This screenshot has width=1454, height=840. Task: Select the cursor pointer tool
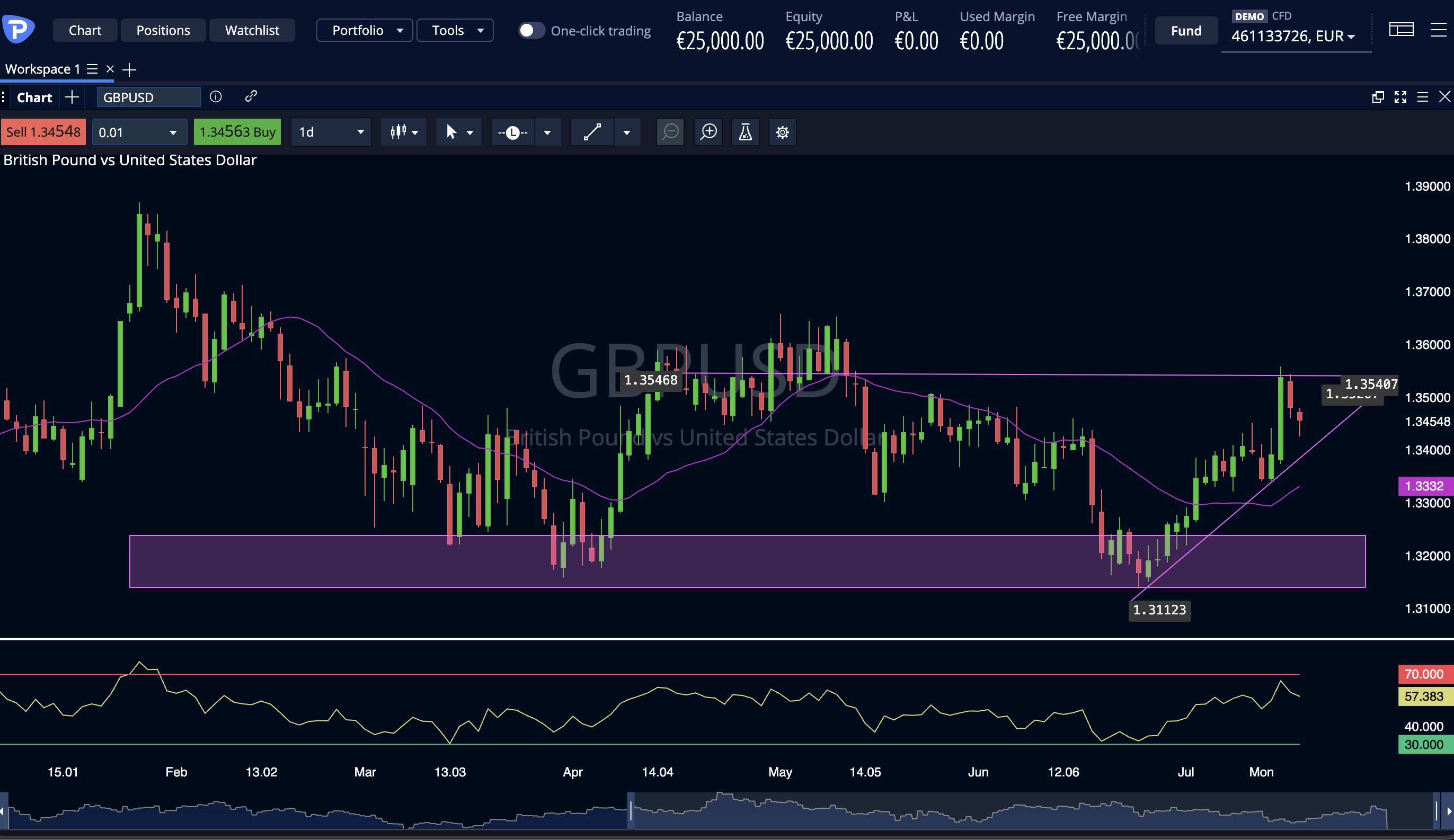pos(451,132)
